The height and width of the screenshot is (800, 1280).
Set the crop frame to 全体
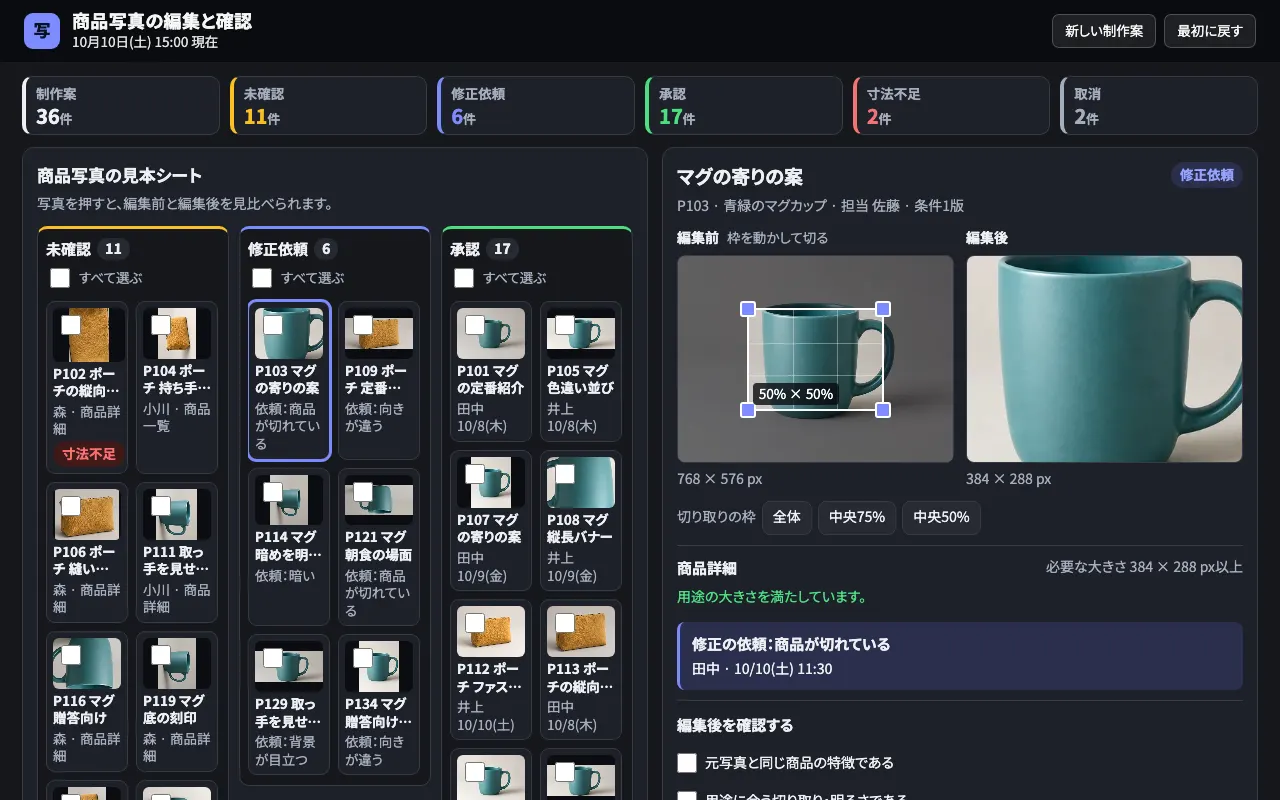(x=787, y=517)
